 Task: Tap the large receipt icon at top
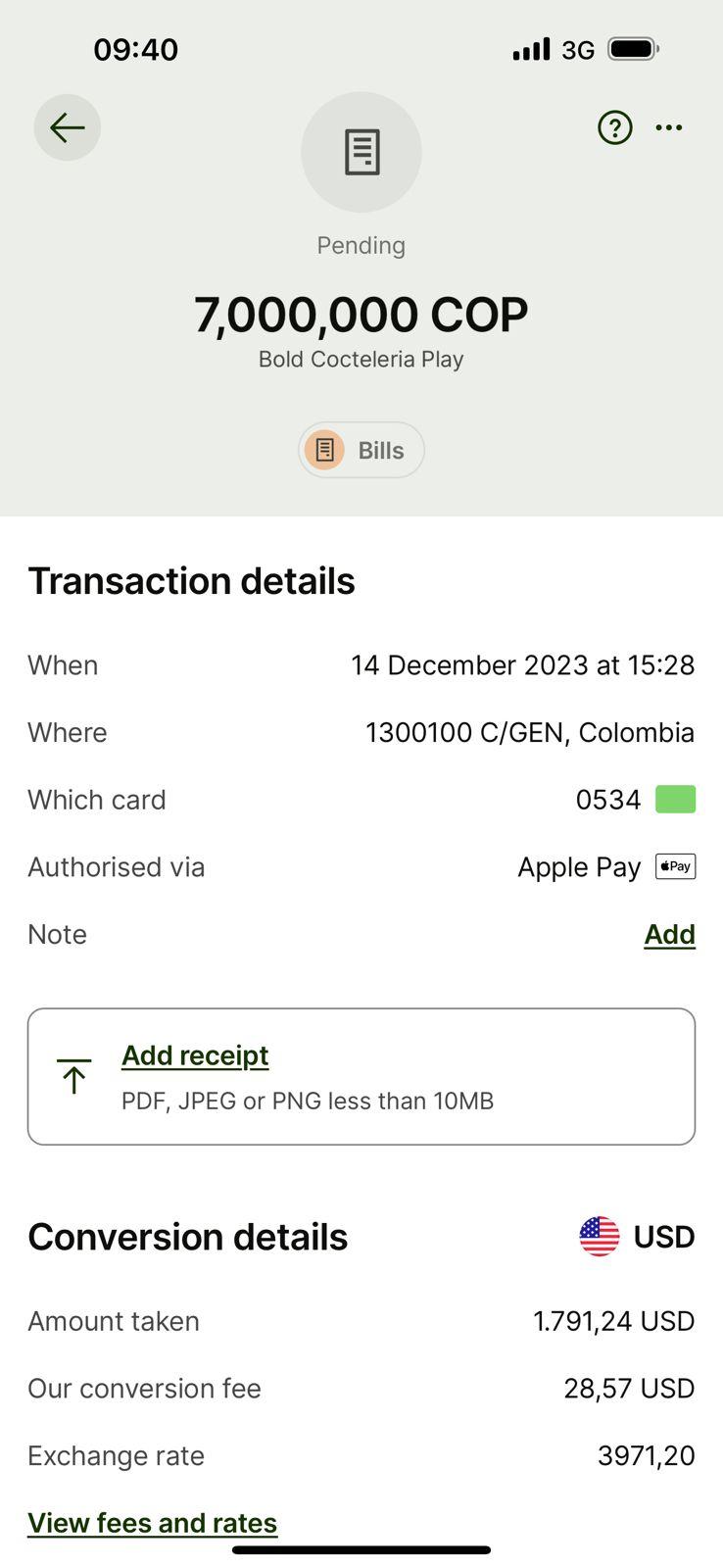coord(361,153)
